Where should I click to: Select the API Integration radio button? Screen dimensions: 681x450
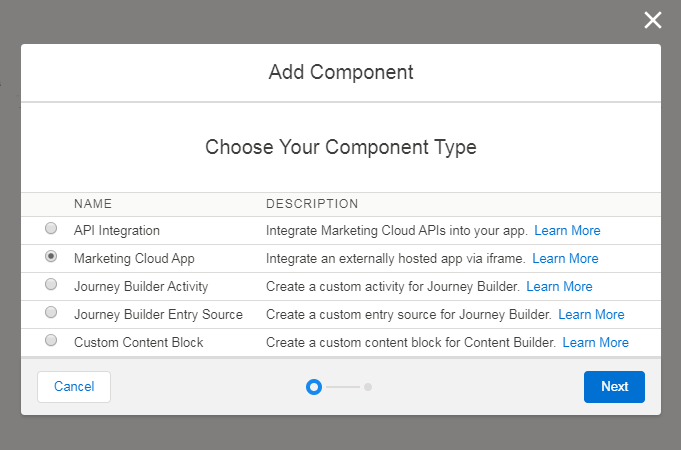tap(51, 230)
